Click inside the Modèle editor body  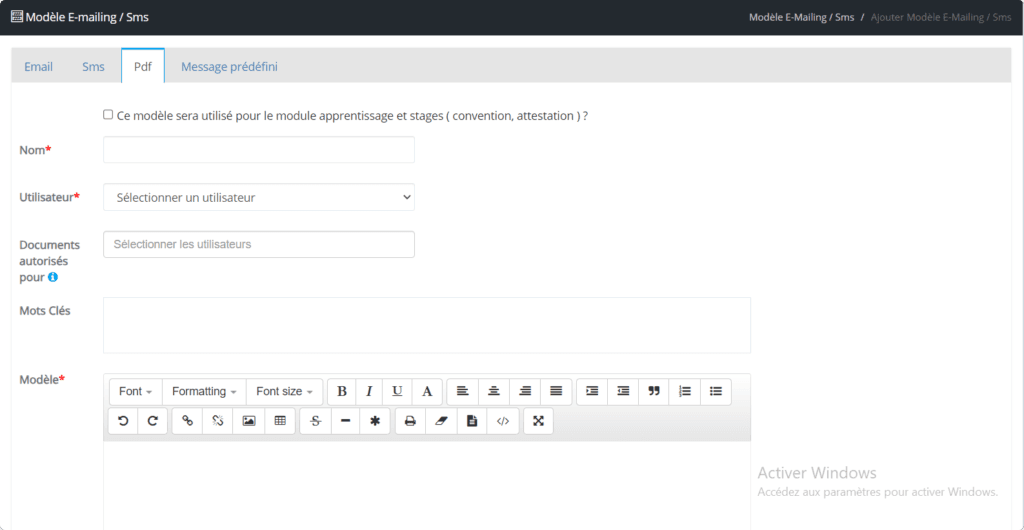(x=427, y=485)
